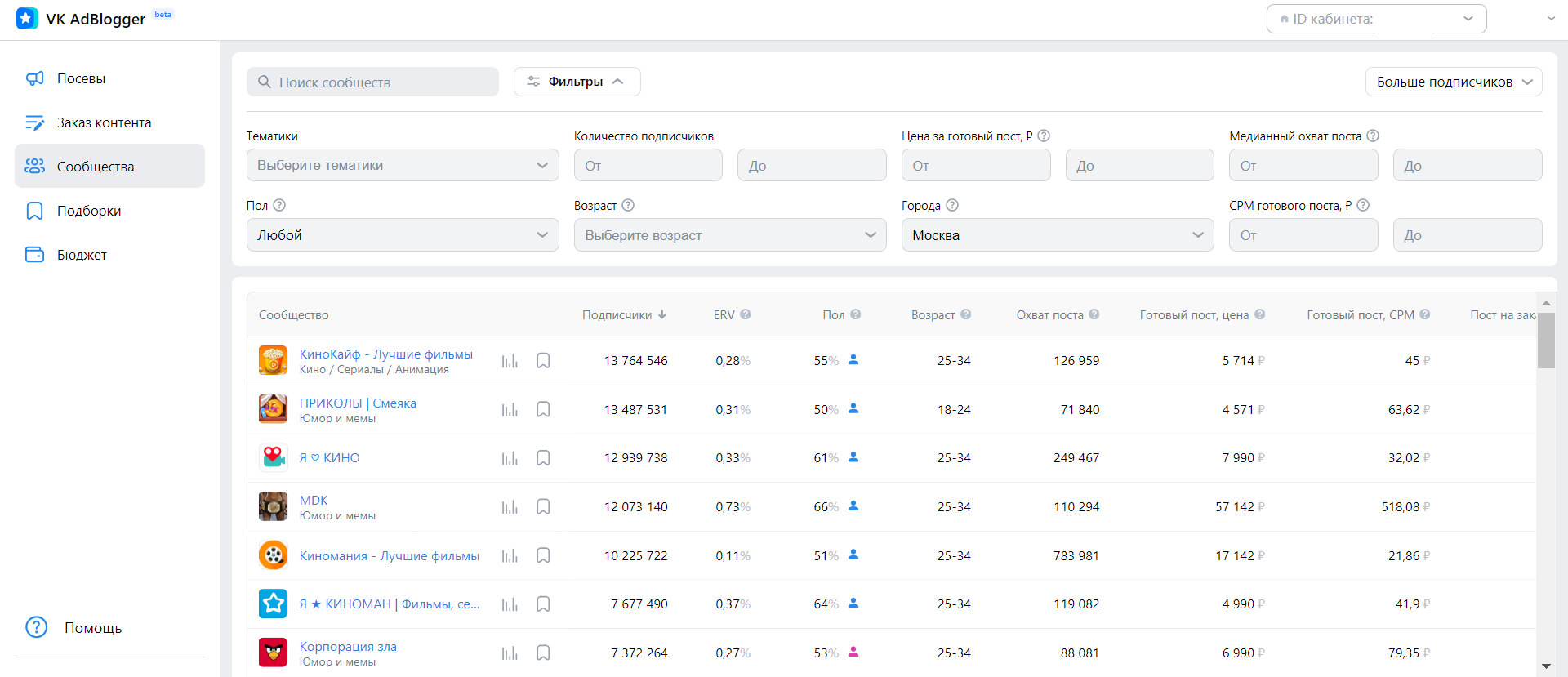Open MDK community link
1568x677 pixels.
(313, 501)
